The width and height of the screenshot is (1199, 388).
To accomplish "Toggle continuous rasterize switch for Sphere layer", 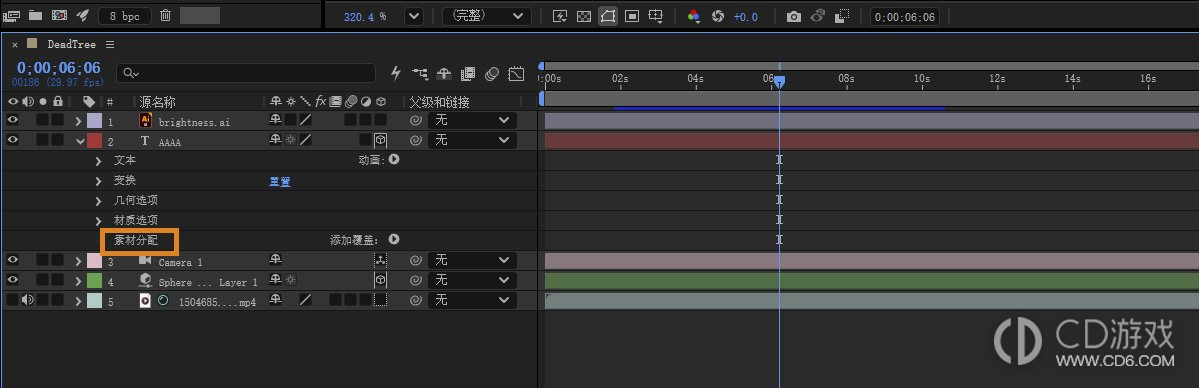I will point(291,281).
